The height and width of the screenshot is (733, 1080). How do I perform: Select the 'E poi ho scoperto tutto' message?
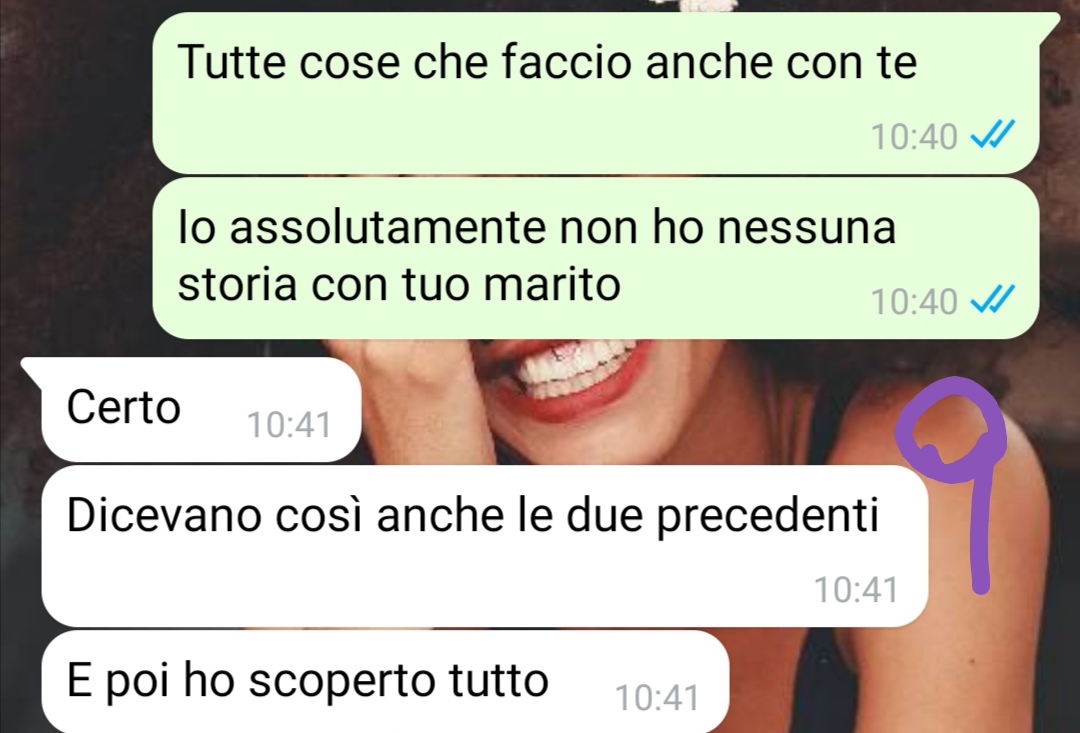pyautogui.click(x=385, y=682)
